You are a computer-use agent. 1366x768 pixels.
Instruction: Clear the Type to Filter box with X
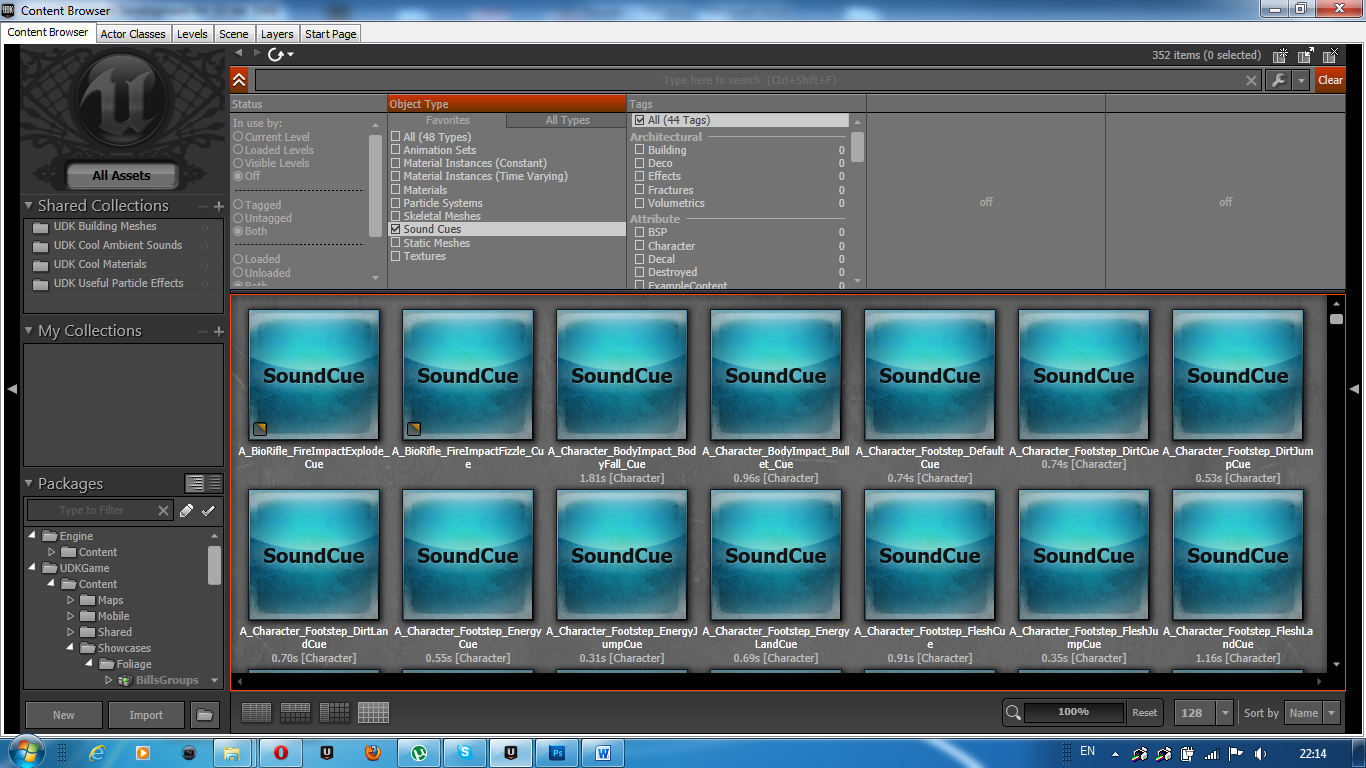tap(164, 511)
